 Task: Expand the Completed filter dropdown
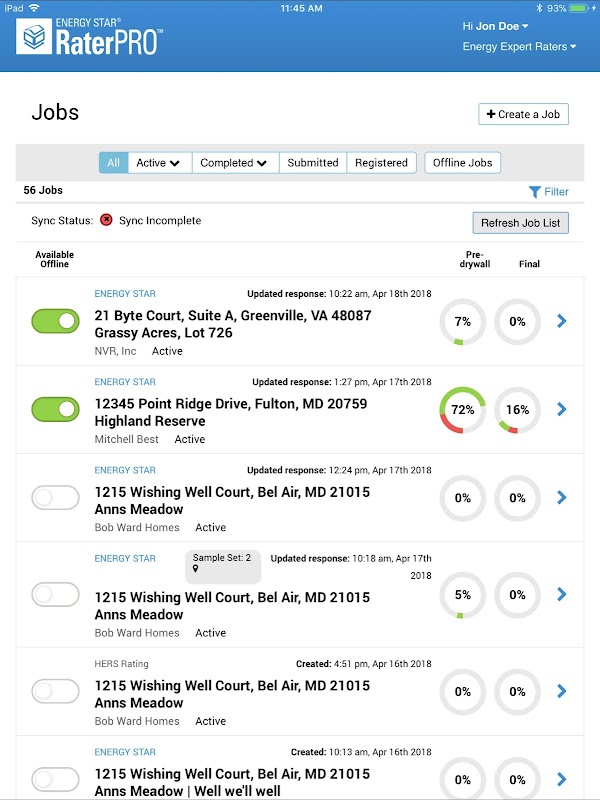point(235,163)
